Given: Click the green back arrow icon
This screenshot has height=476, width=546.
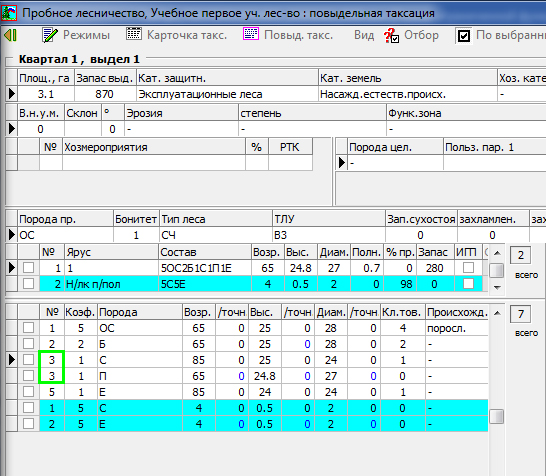Looking at the screenshot, I should point(10,35).
